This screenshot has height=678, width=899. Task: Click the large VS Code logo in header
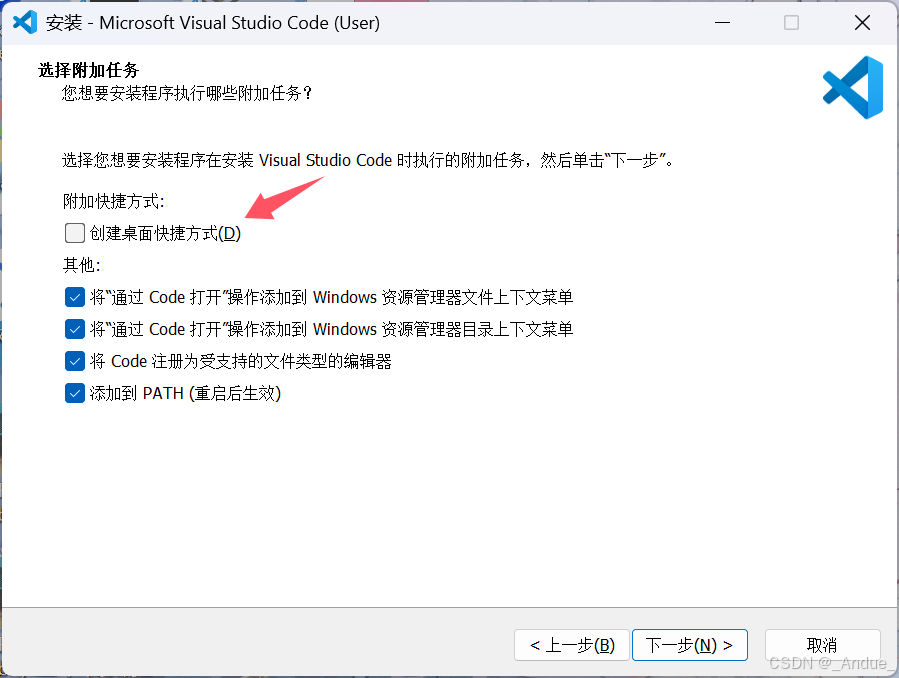coord(853,87)
